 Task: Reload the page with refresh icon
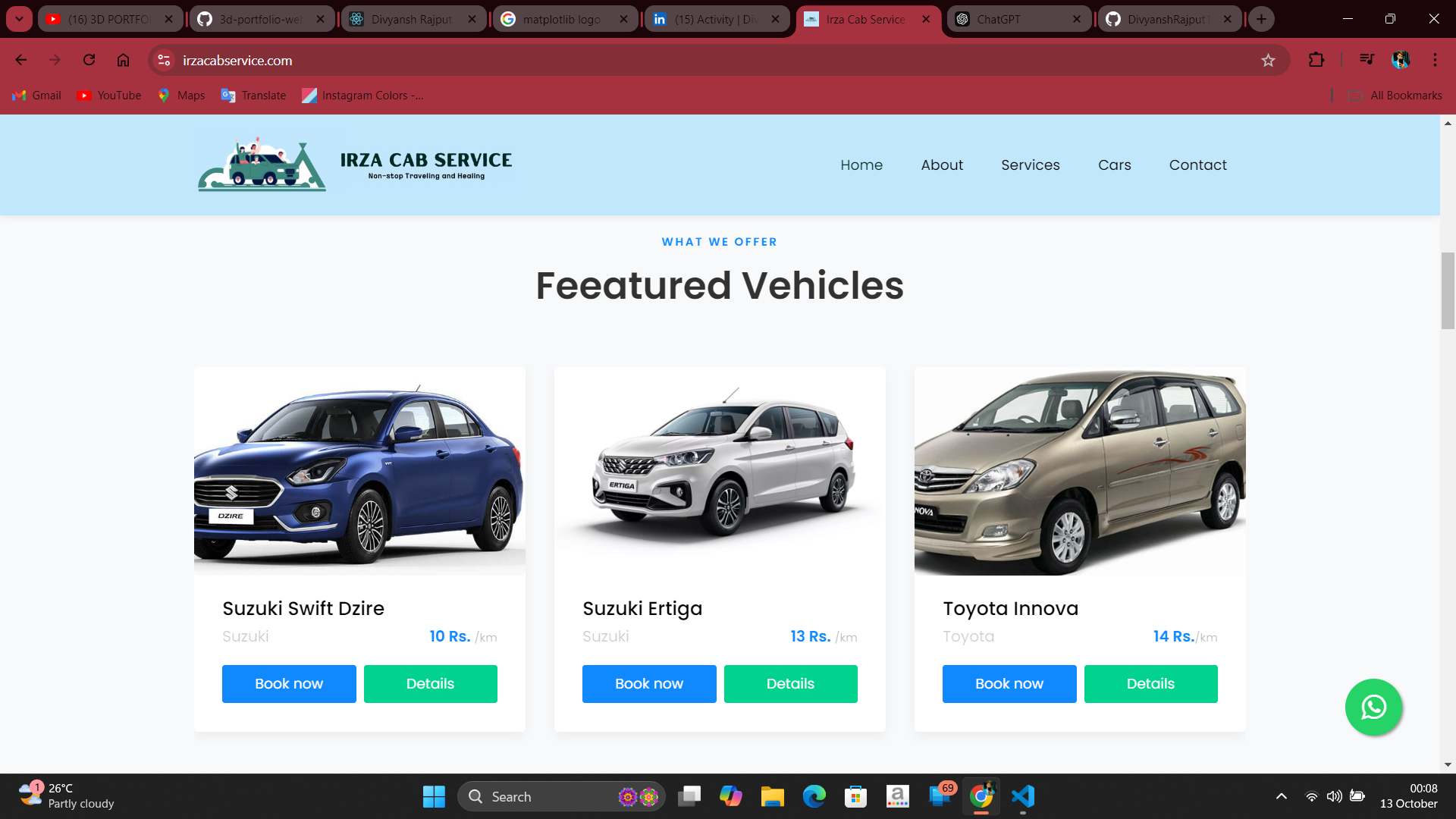(x=89, y=60)
